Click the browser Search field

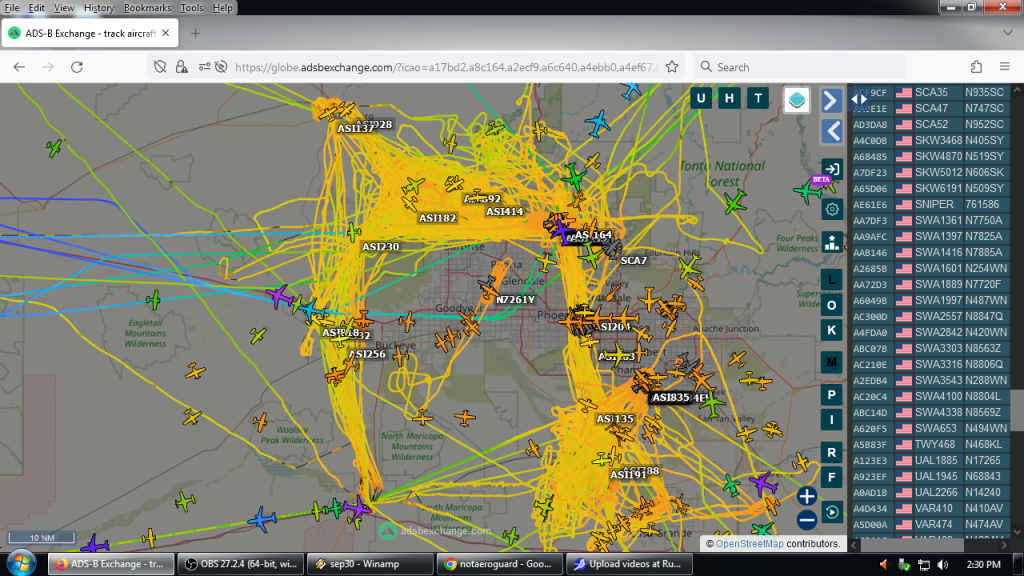pyautogui.click(x=799, y=67)
